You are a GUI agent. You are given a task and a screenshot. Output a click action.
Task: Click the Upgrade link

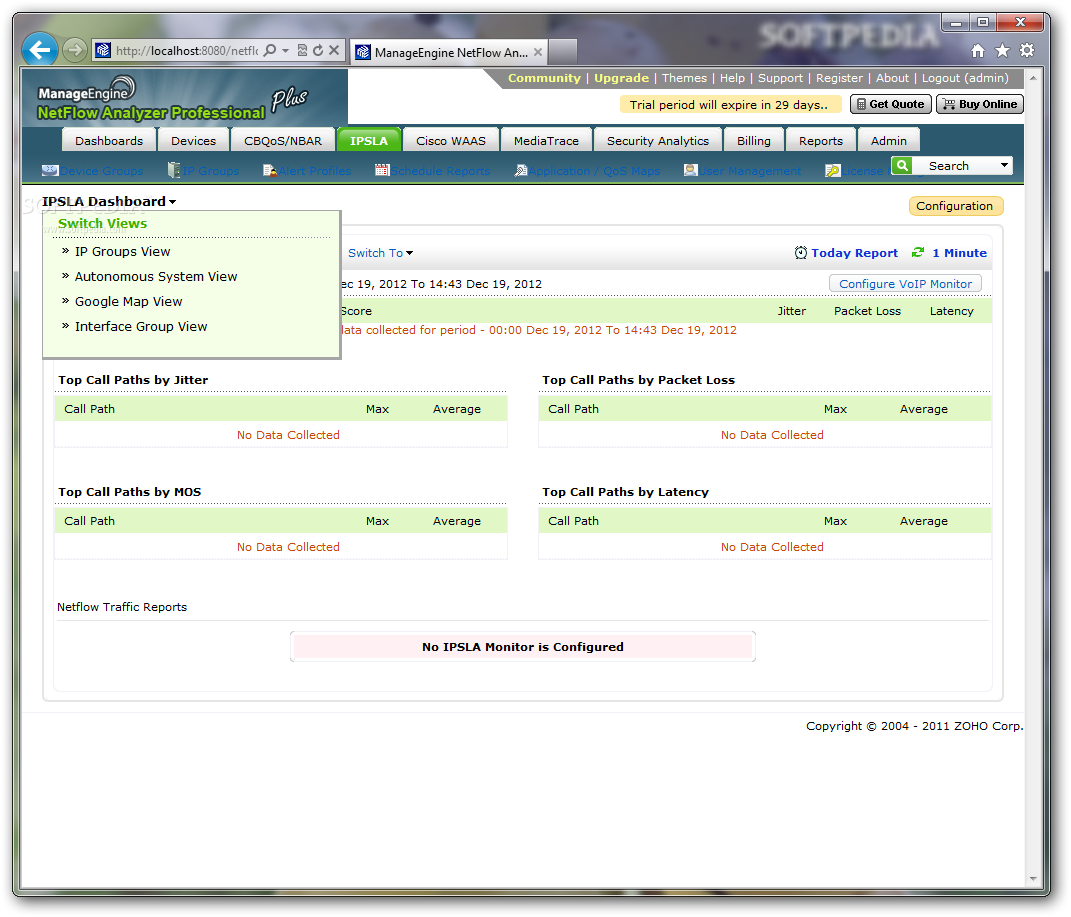621,78
